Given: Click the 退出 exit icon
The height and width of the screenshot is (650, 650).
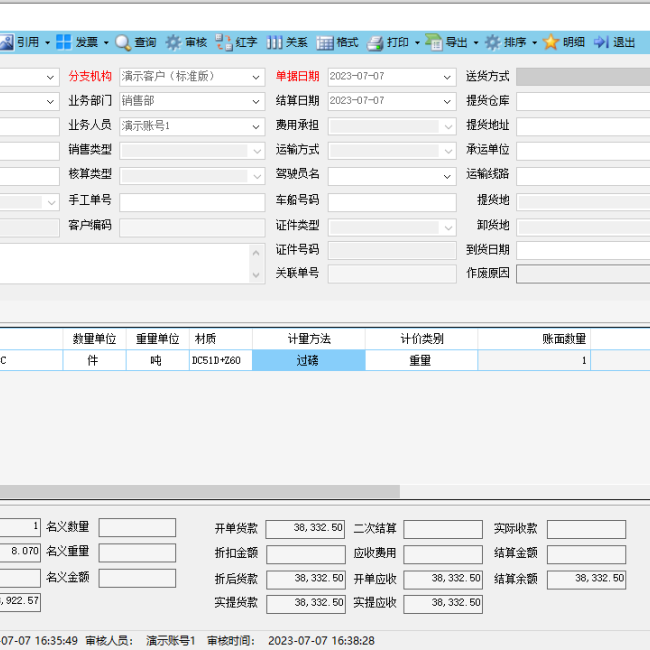Looking at the screenshot, I should point(601,42).
